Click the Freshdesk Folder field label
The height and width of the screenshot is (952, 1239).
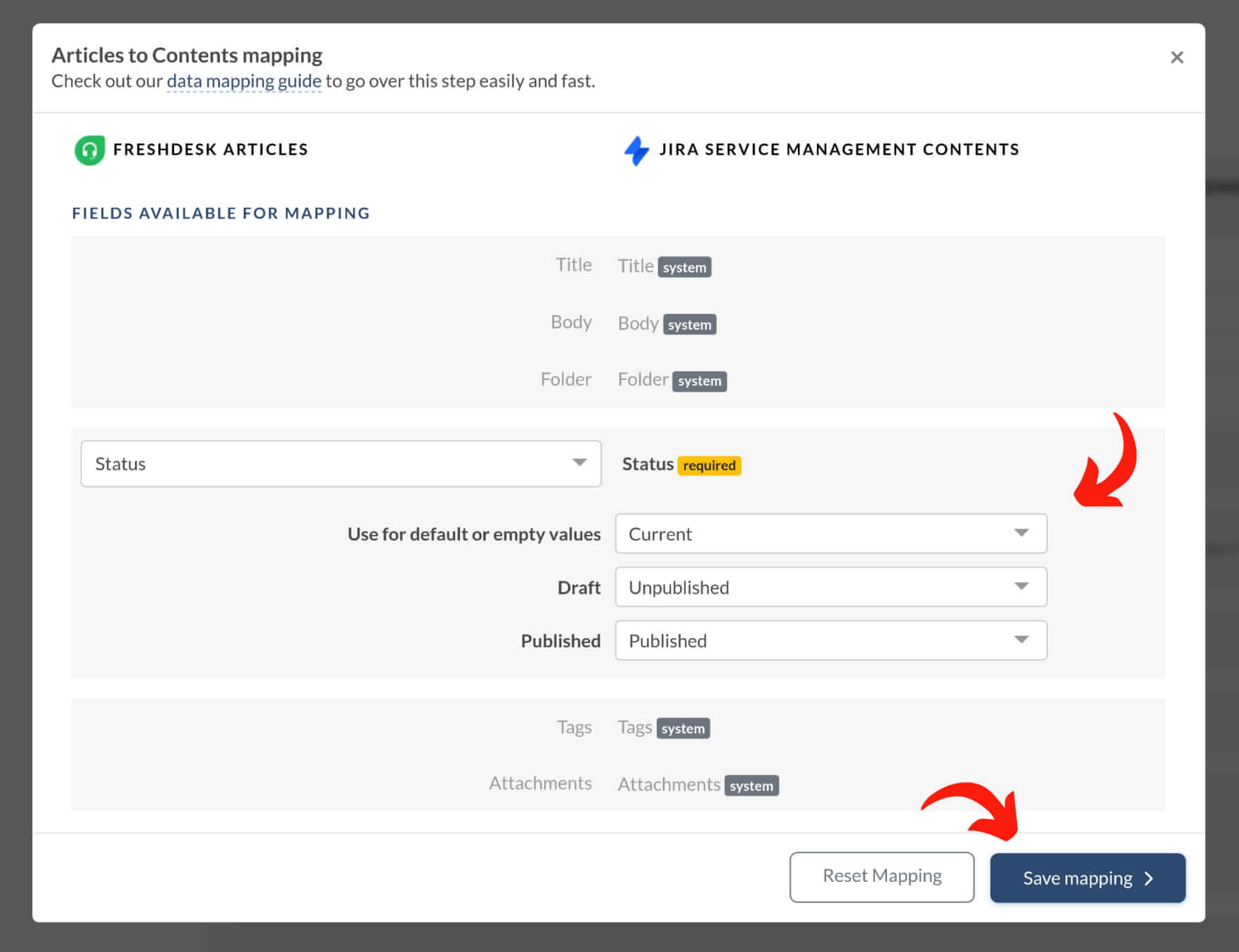click(566, 379)
